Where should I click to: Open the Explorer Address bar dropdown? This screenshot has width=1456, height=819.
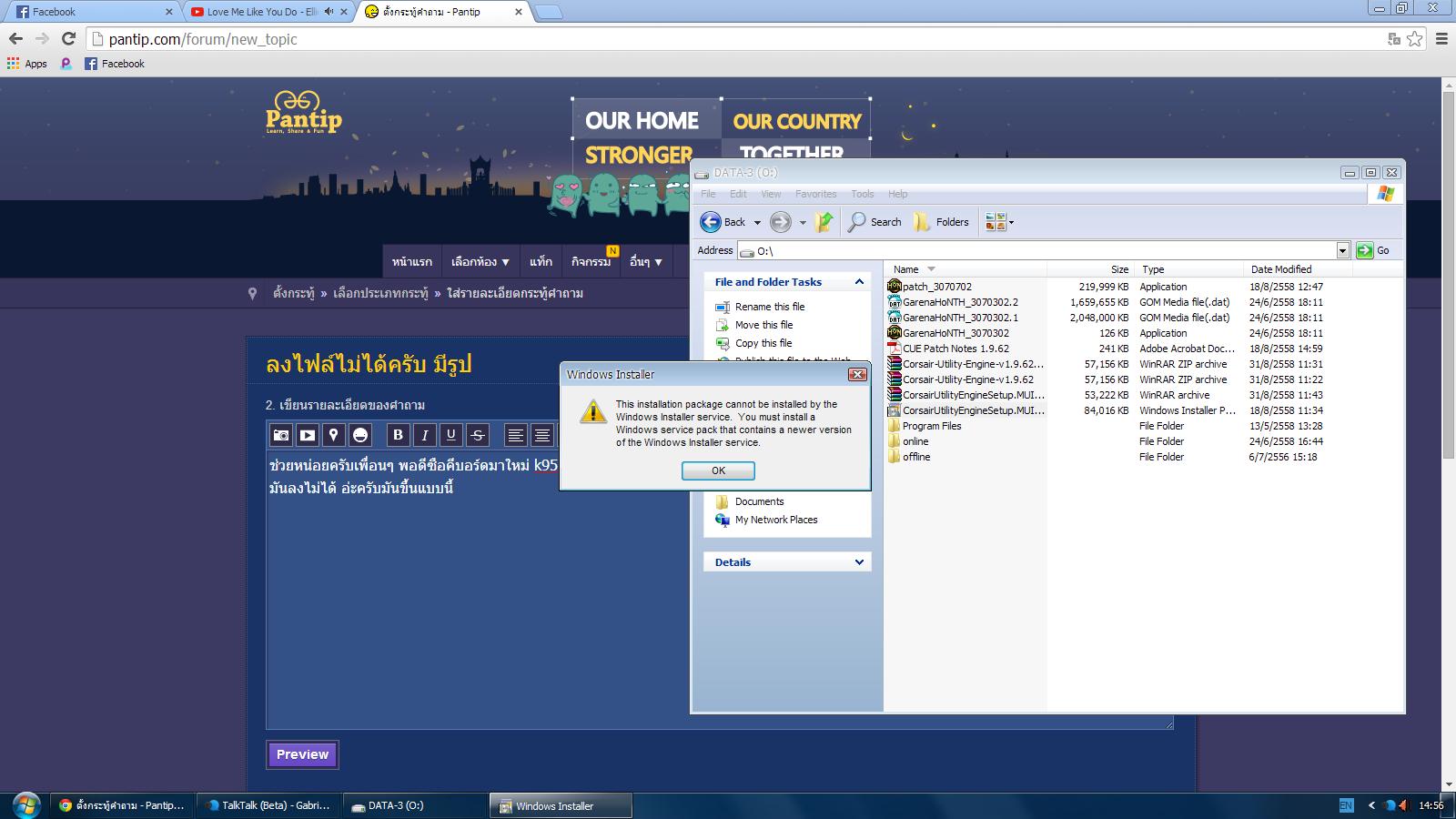1343,250
